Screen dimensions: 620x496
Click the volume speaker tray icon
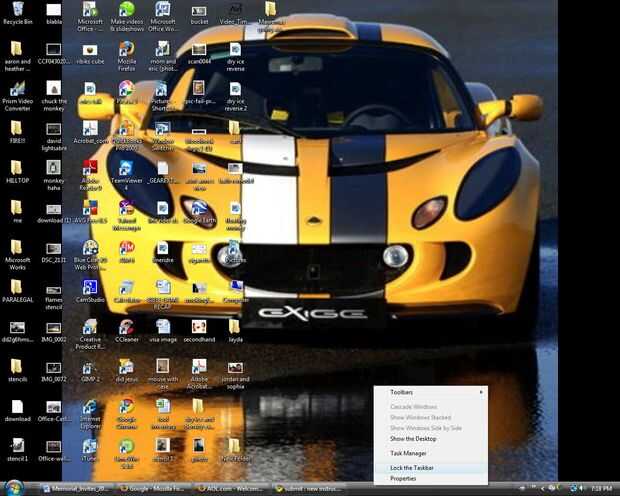point(582,489)
